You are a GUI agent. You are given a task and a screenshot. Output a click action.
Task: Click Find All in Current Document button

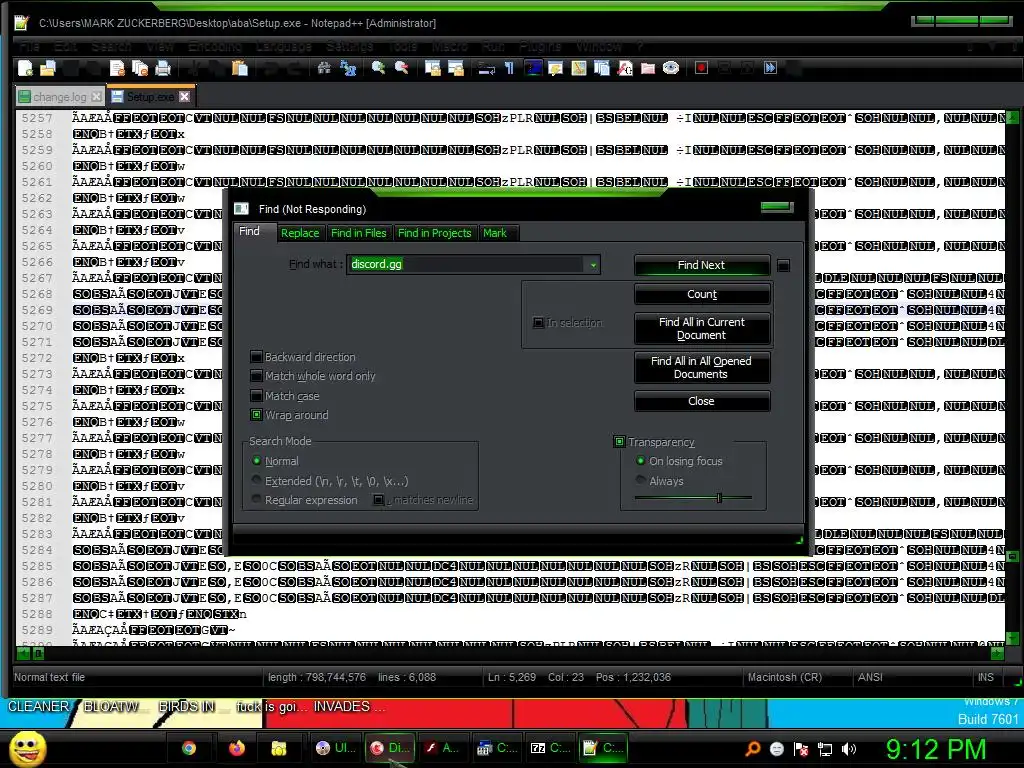coord(701,328)
